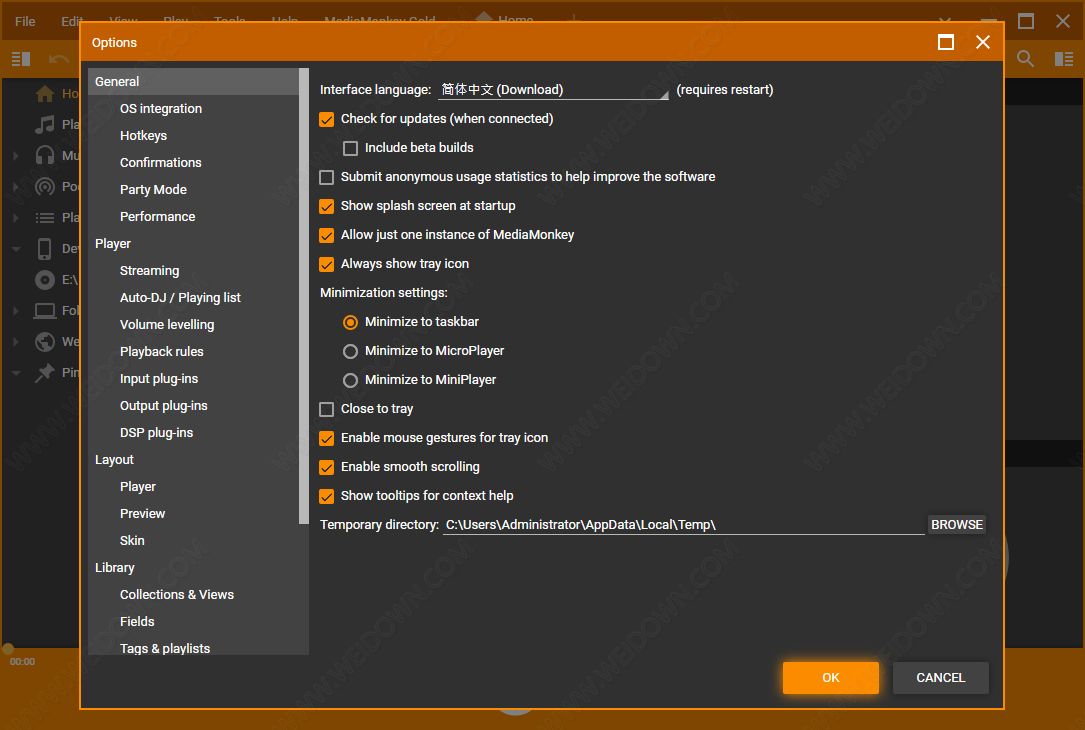Check the Close to tray option
Viewport: 1085px width, 730px height.
coord(327,409)
